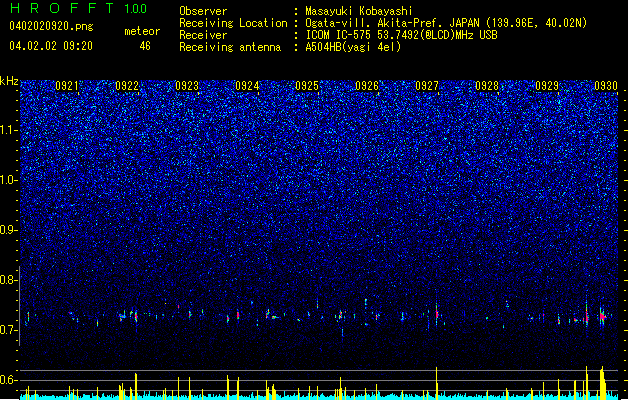
Task: Click the Observer label
Action: [203, 11]
